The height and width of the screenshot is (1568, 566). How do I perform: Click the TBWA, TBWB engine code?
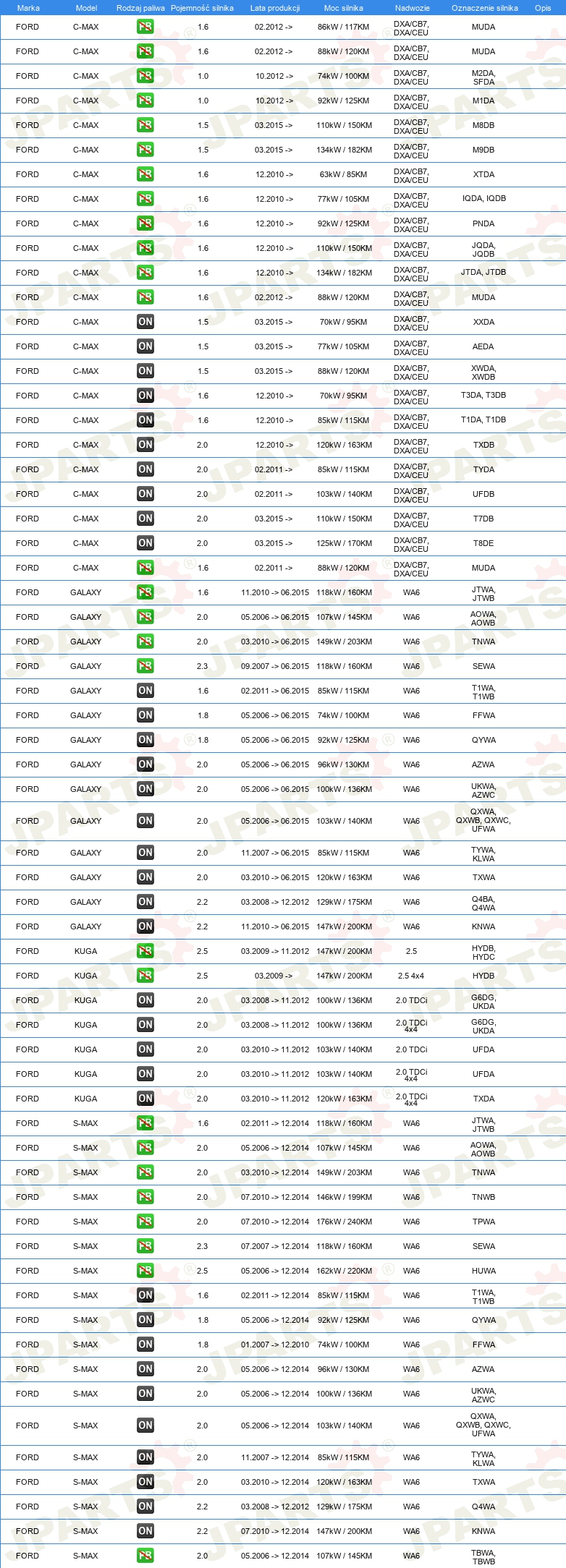coord(483,1556)
